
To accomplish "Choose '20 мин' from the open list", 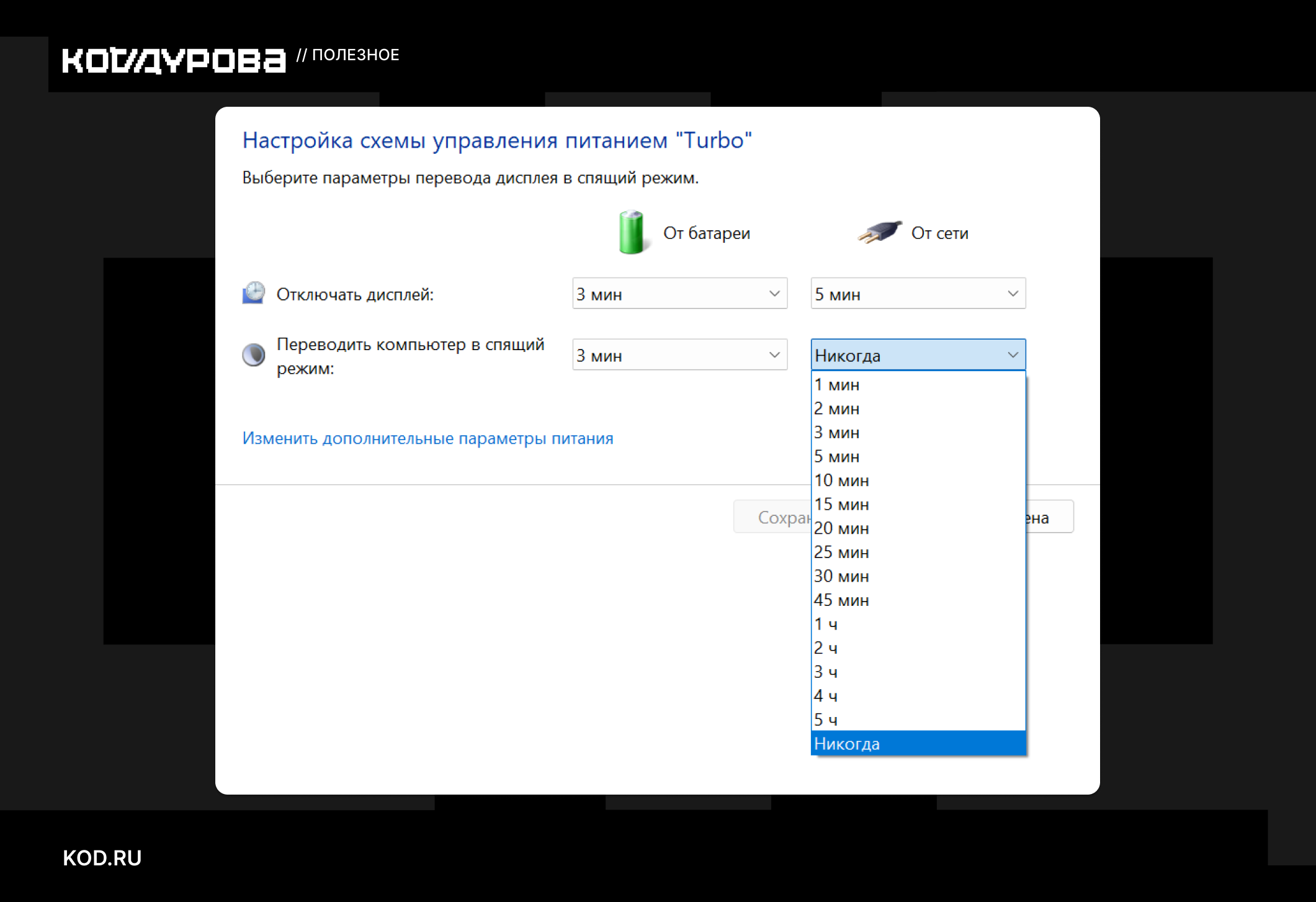I will click(x=918, y=528).
